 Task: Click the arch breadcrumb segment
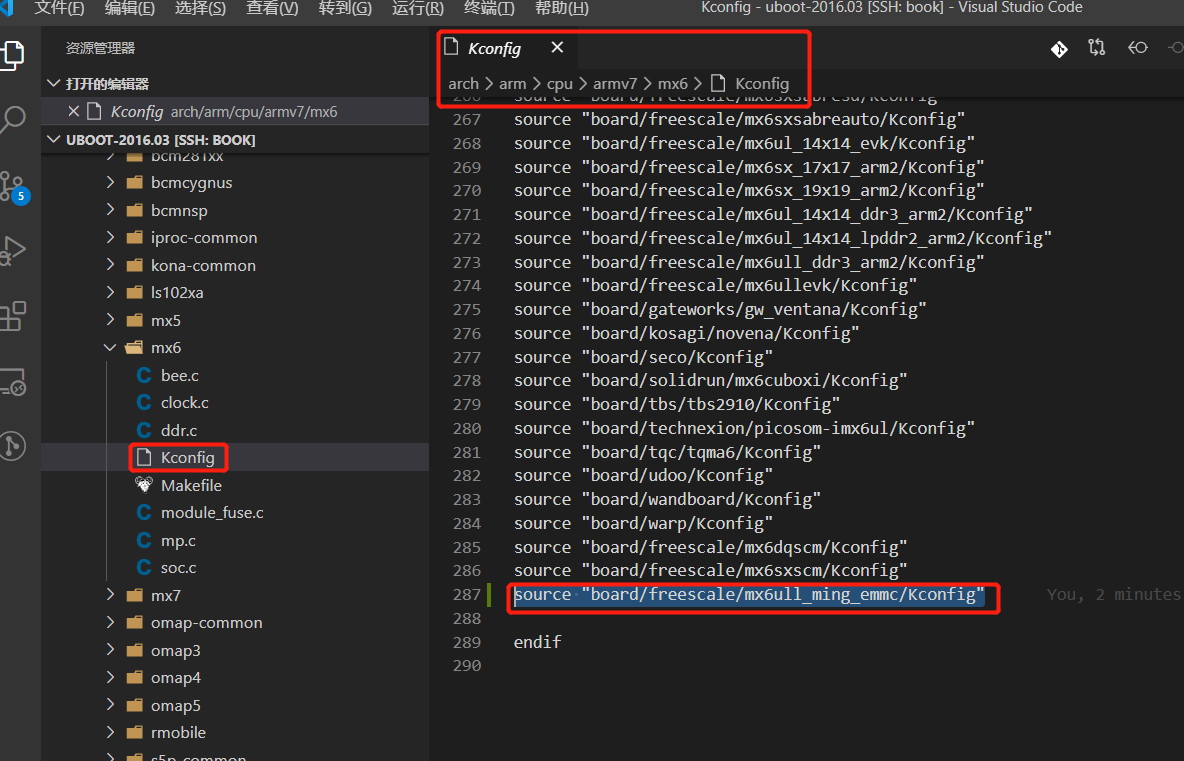click(463, 84)
